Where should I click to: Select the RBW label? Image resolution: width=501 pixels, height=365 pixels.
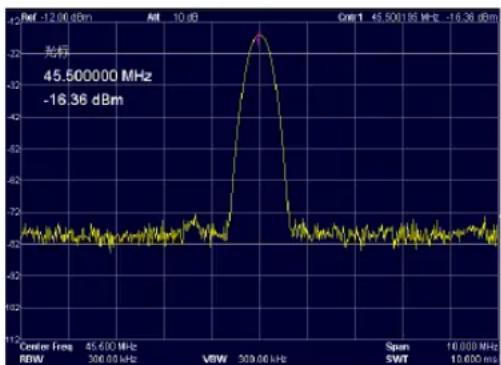[x=31, y=359]
